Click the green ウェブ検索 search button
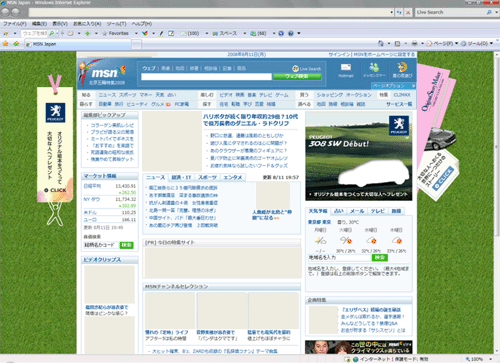The image size is (500, 363). tap(297, 77)
